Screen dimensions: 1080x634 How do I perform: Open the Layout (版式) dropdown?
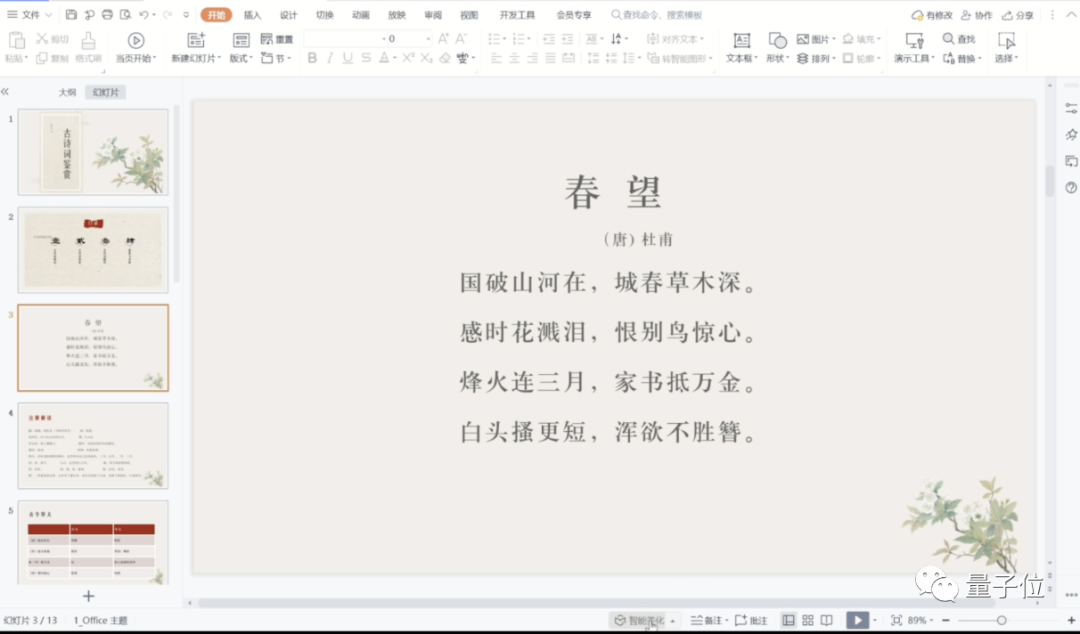(x=240, y=58)
